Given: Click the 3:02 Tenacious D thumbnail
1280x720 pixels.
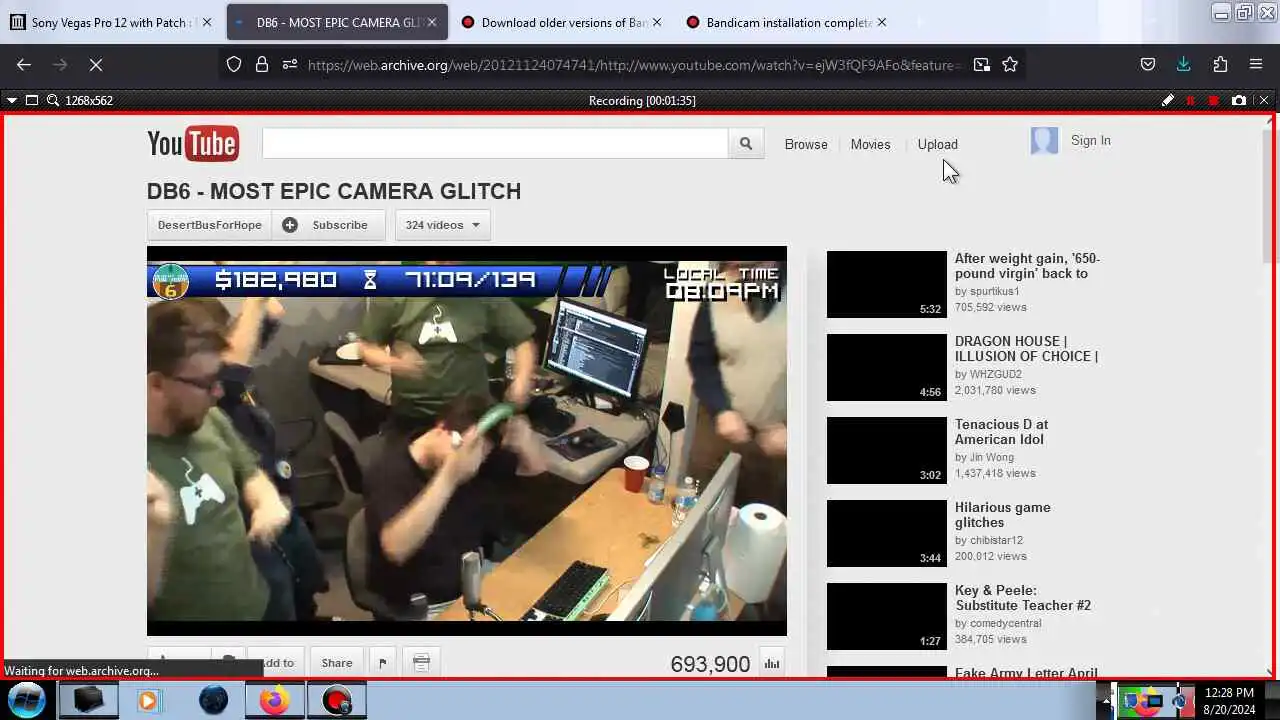Looking at the screenshot, I should (x=887, y=450).
